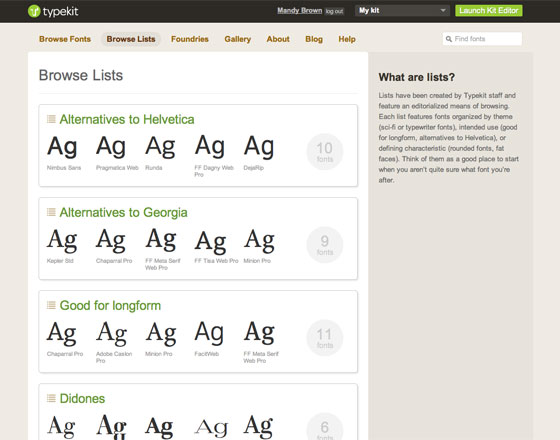
Task: Open the Browse Fonts tab
Action: coord(65,39)
